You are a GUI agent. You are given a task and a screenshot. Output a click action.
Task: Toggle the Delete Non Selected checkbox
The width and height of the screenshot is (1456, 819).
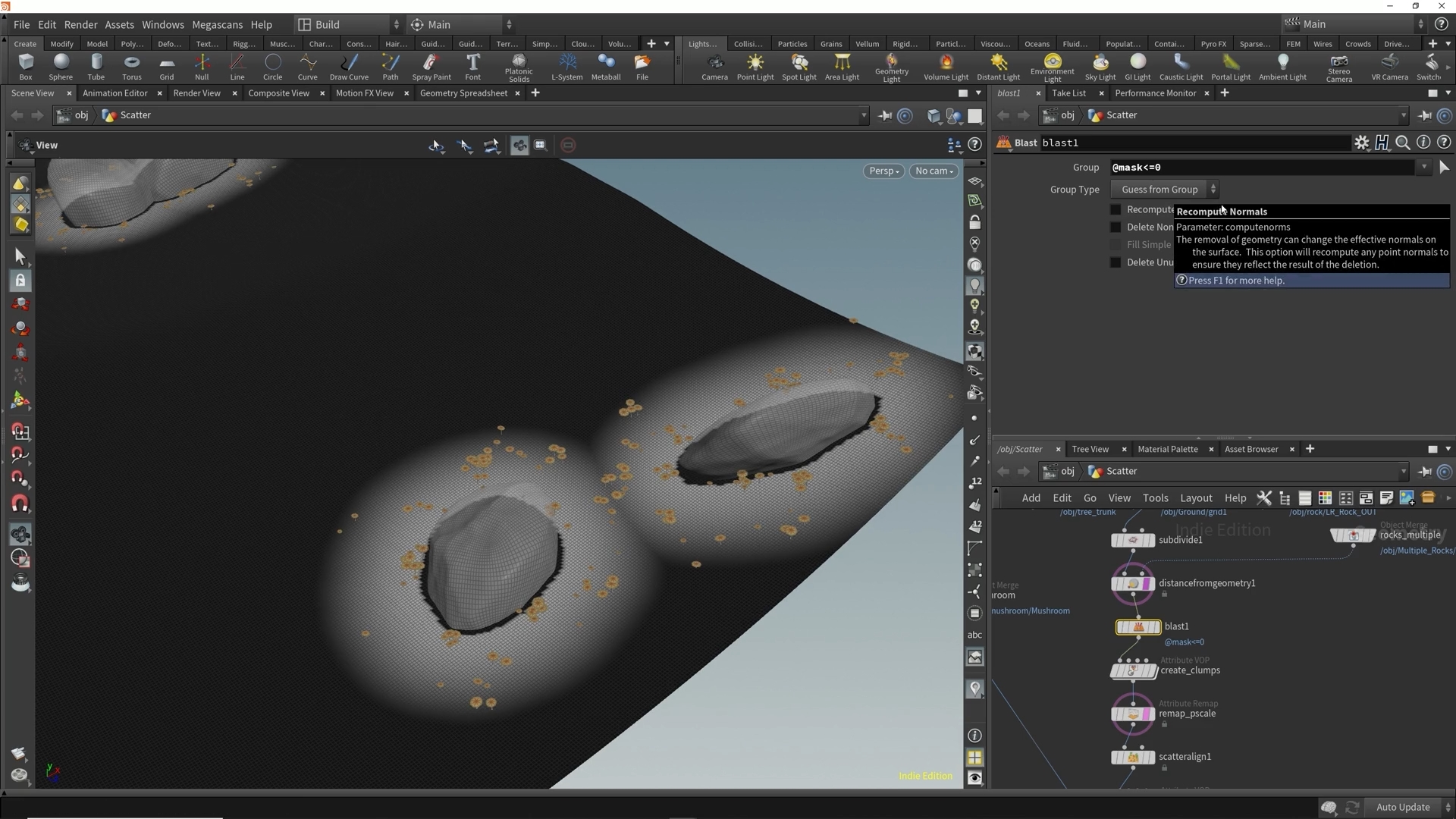coord(1116,227)
